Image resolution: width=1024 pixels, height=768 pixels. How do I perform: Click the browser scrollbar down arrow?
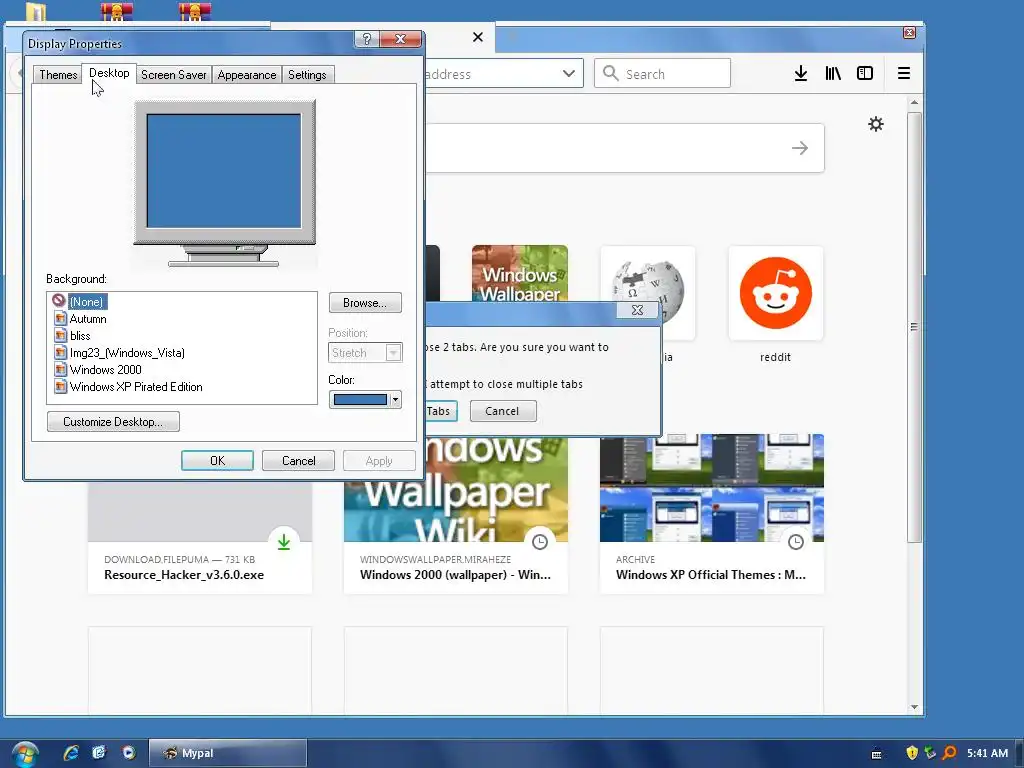tap(914, 707)
